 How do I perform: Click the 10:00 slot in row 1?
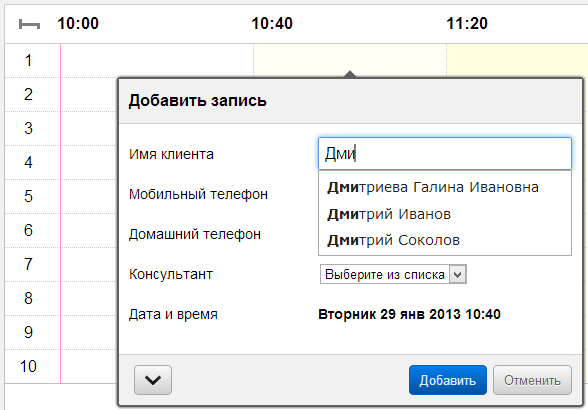coord(157,60)
